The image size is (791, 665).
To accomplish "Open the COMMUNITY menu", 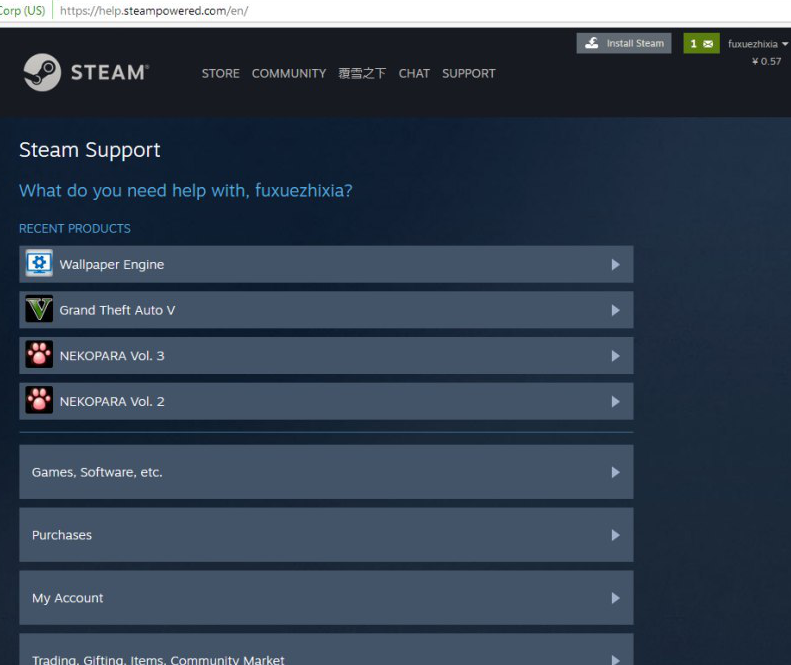I will point(289,73).
